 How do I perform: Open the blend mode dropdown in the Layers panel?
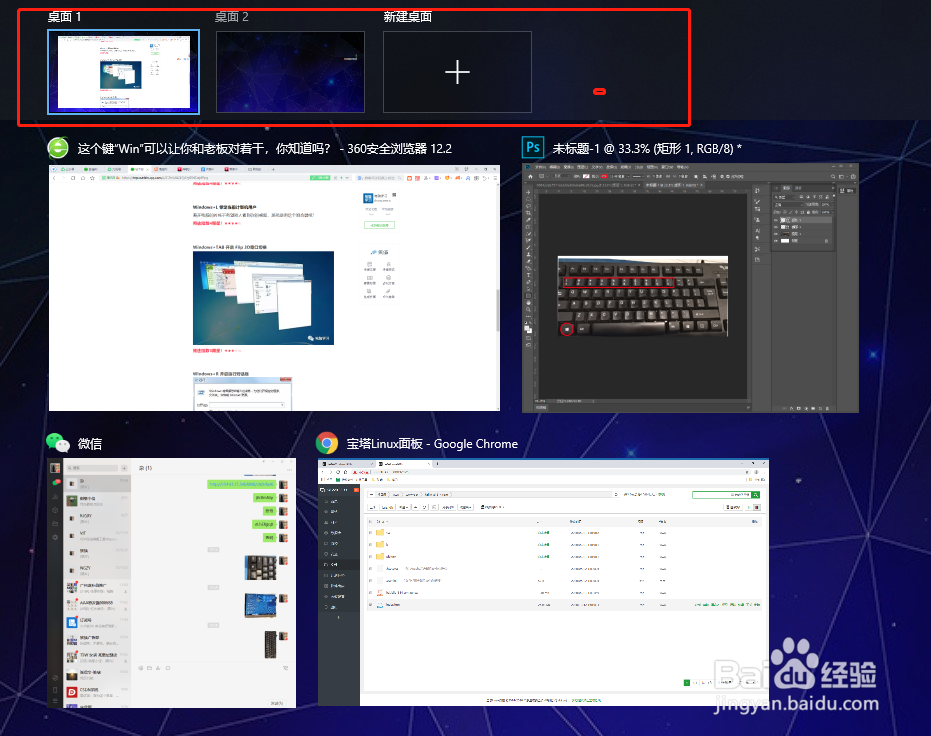pos(792,204)
